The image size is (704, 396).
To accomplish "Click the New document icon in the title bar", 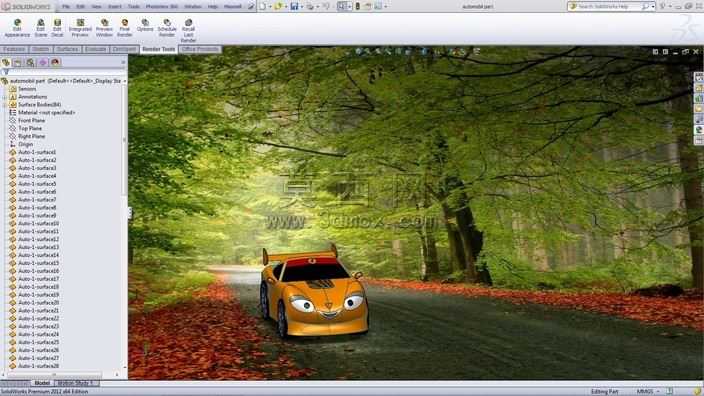I will pyautogui.click(x=263, y=6).
